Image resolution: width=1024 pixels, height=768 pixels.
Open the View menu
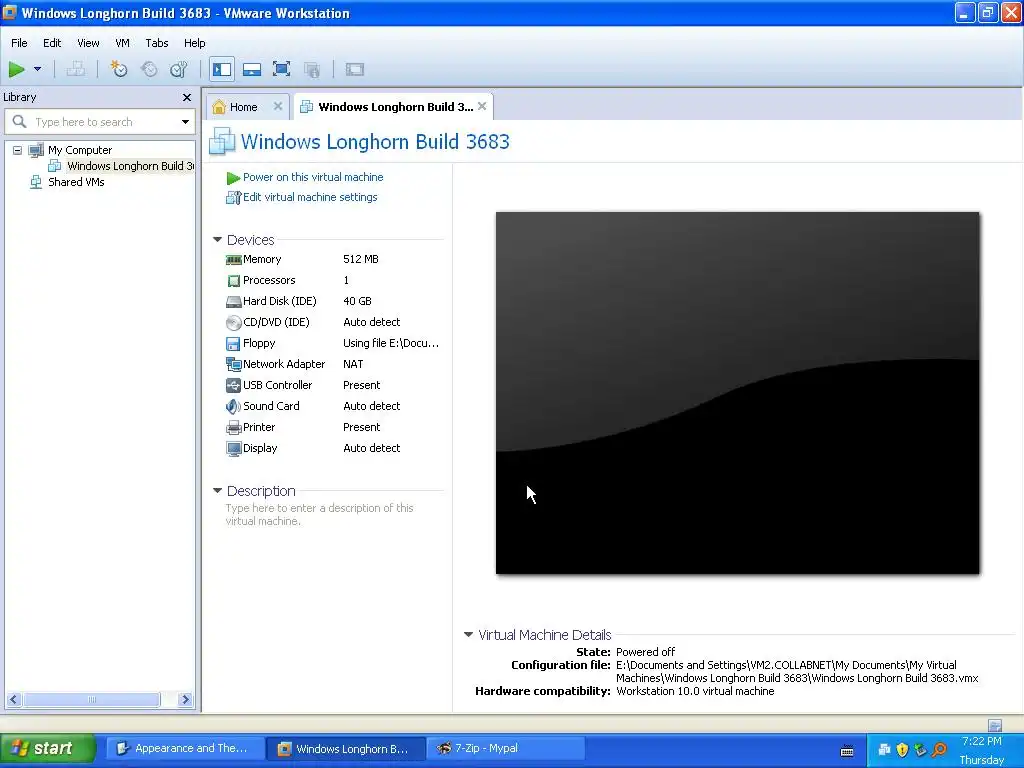pyautogui.click(x=88, y=43)
